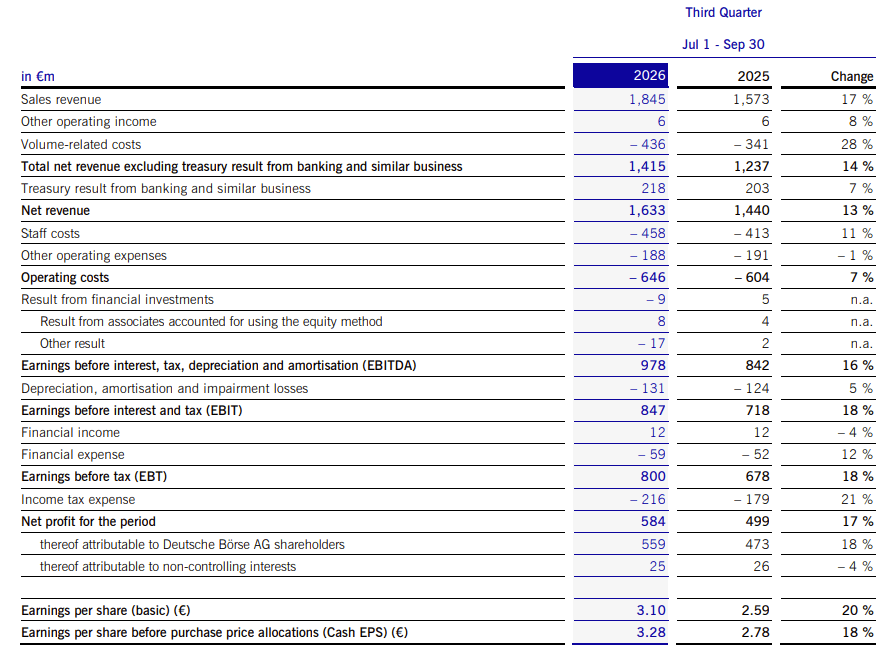
Task: Click the 'Net revenue' row label
Action: [x=56, y=210]
